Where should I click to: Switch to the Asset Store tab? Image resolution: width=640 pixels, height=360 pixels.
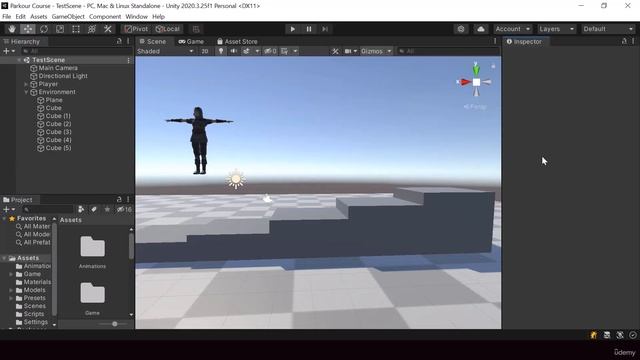pos(237,42)
